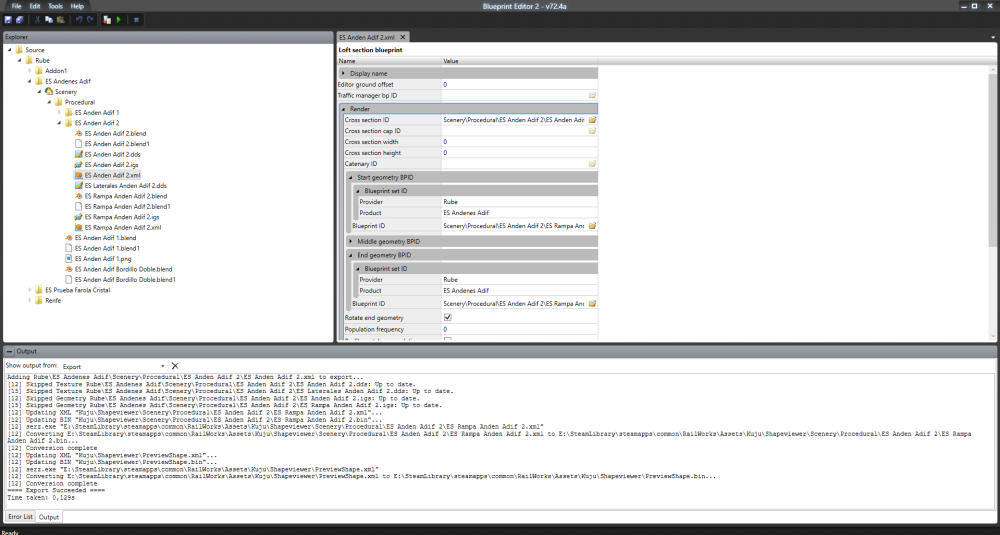
Task: Collapse the Render section
Action: point(344,108)
